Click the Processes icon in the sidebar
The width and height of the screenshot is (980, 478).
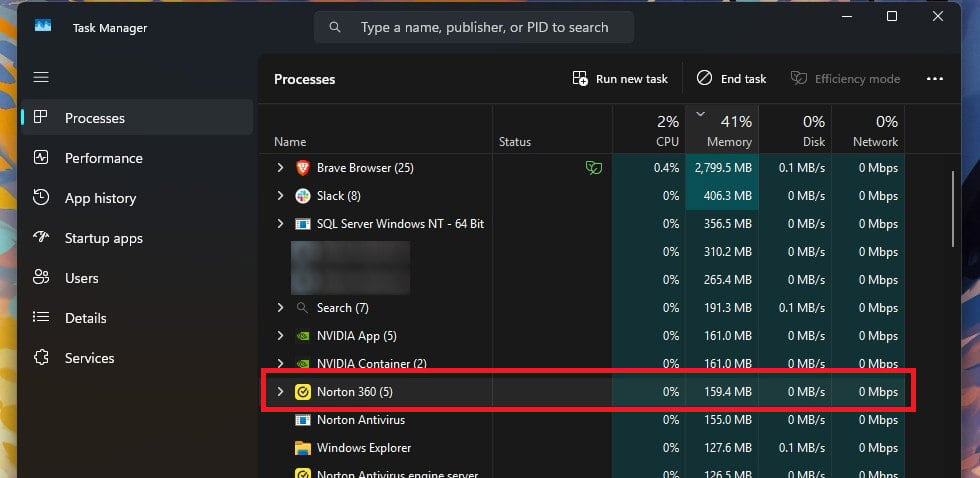[x=41, y=117]
